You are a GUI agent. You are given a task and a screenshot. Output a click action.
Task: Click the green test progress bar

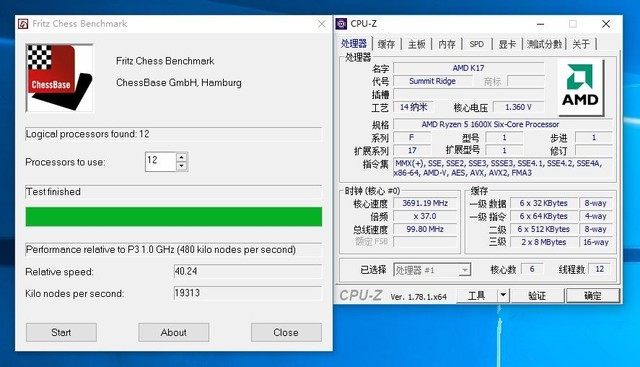[173, 216]
